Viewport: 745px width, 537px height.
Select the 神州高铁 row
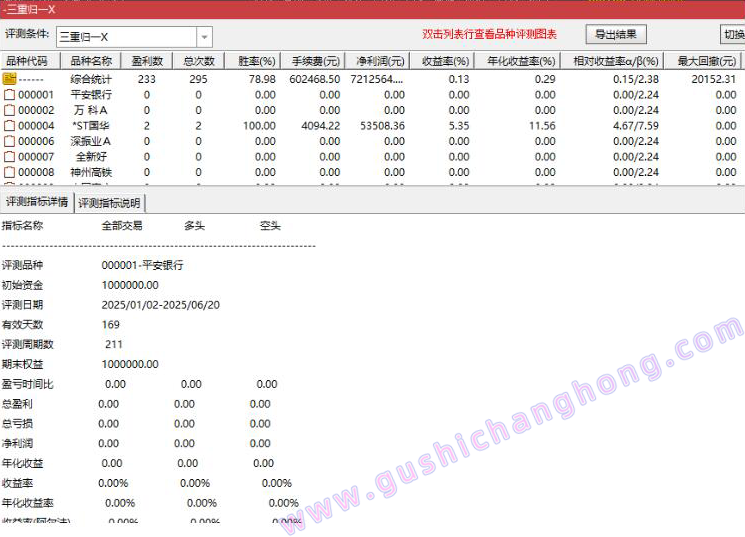pos(372,173)
